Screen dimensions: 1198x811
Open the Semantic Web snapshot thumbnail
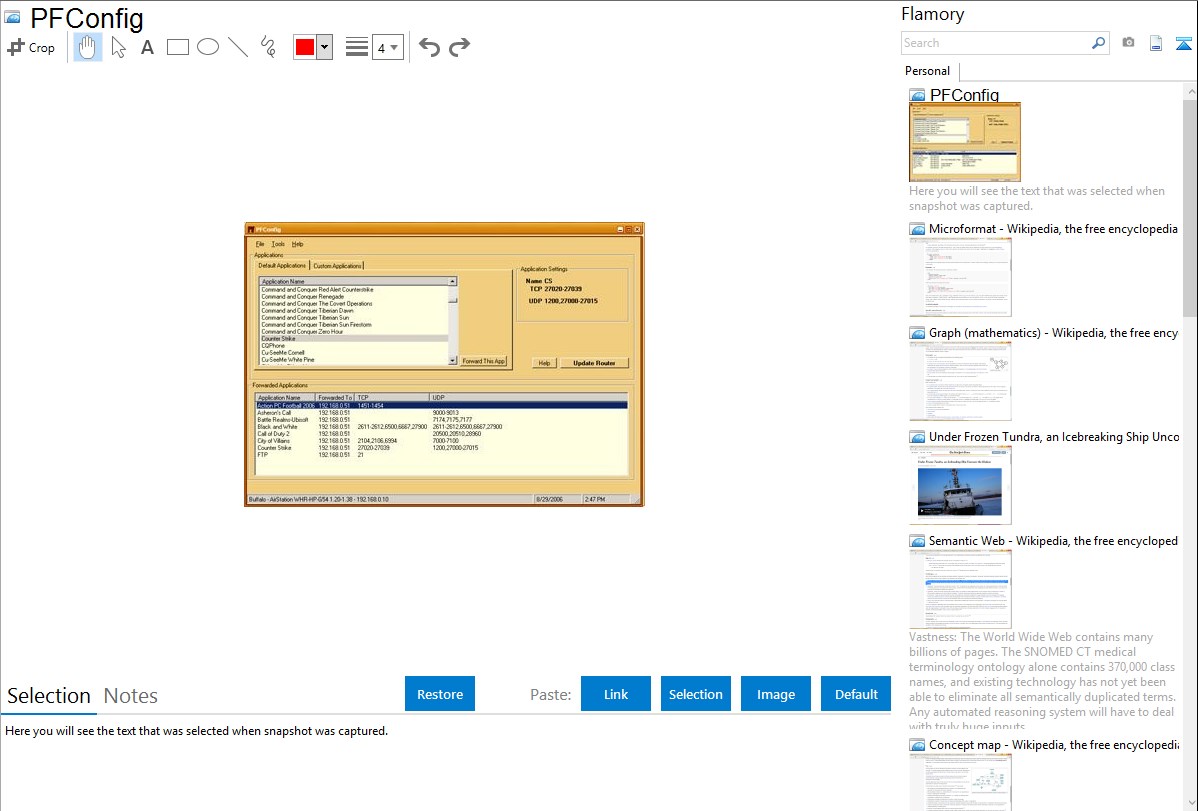(x=960, y=588)
